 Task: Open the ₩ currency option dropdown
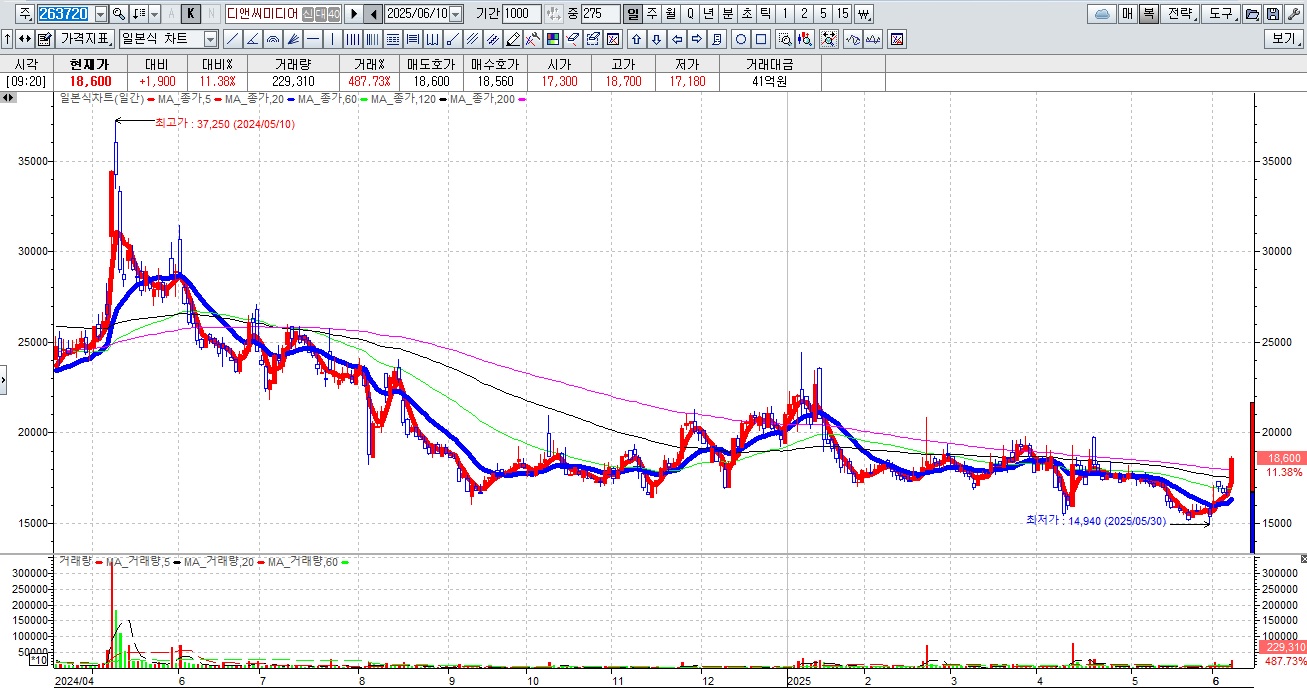864,14
